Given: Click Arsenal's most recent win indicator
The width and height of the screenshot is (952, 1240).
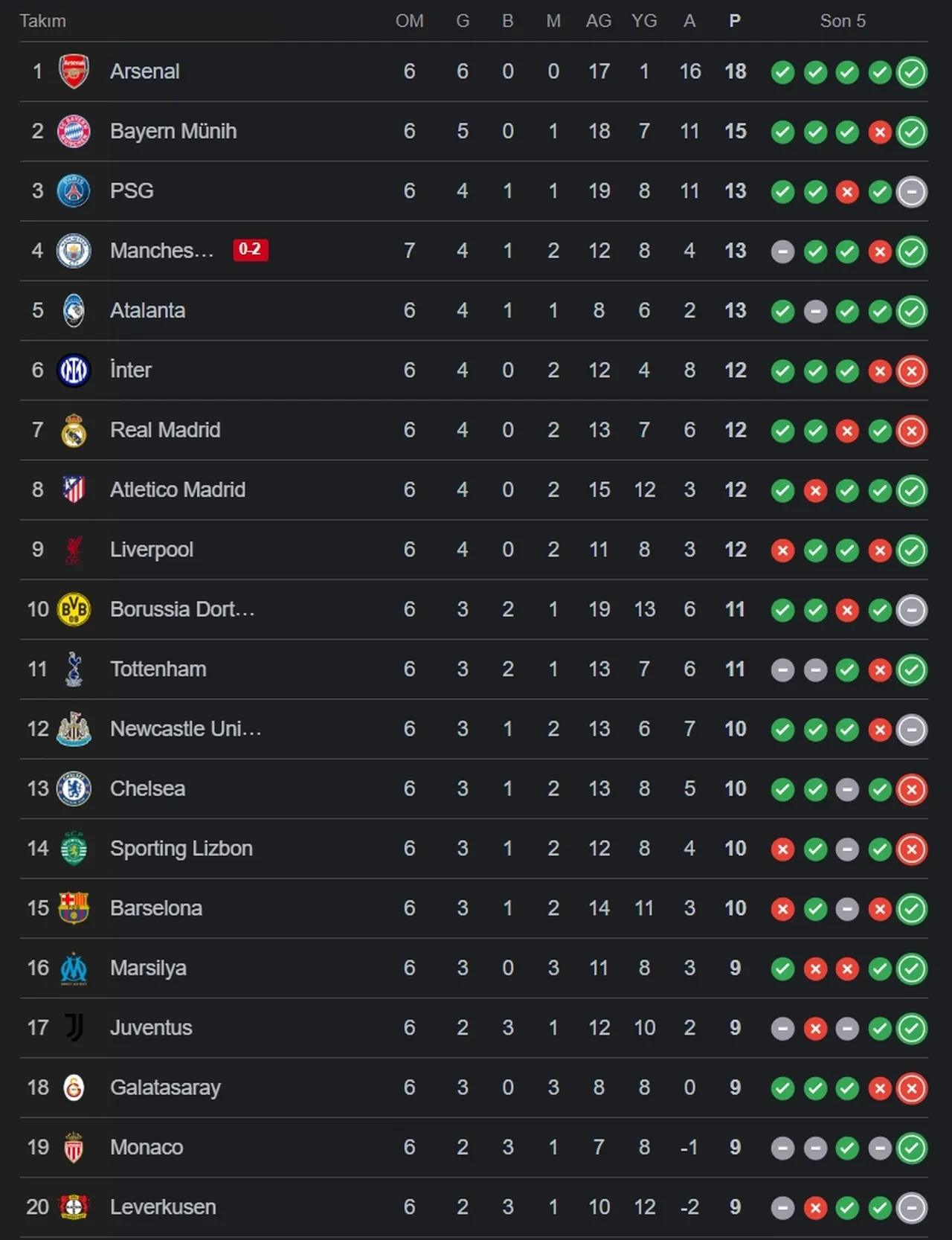Looking at the screenshot, I should tap(912, 72).
